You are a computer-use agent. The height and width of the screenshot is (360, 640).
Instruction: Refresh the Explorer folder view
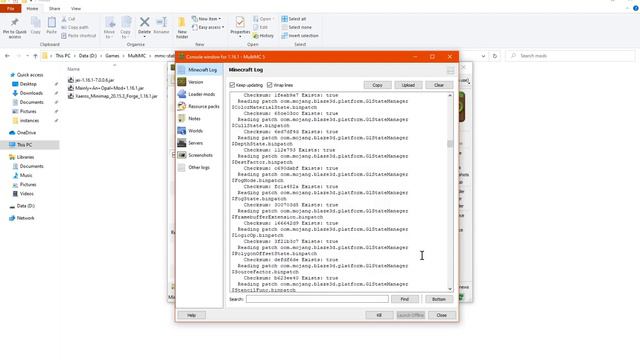tap(495, 56)
